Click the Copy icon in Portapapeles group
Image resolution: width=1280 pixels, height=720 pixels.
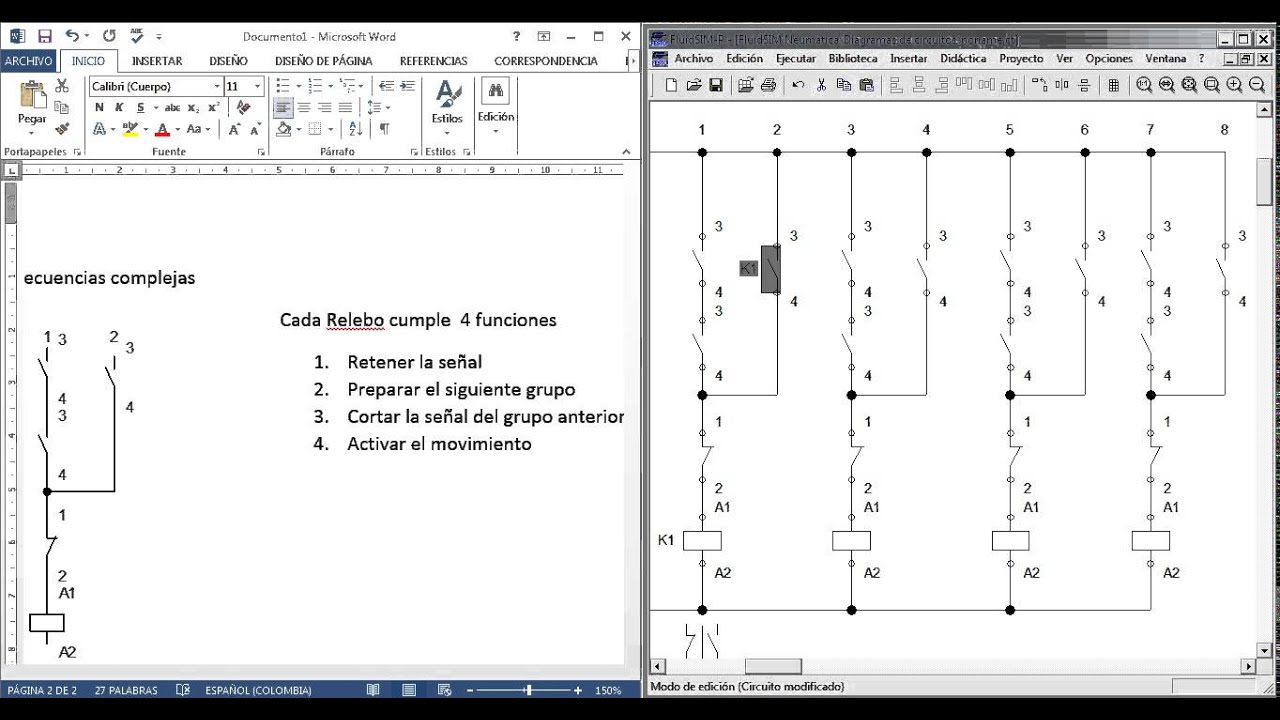(x=62, y=107)
